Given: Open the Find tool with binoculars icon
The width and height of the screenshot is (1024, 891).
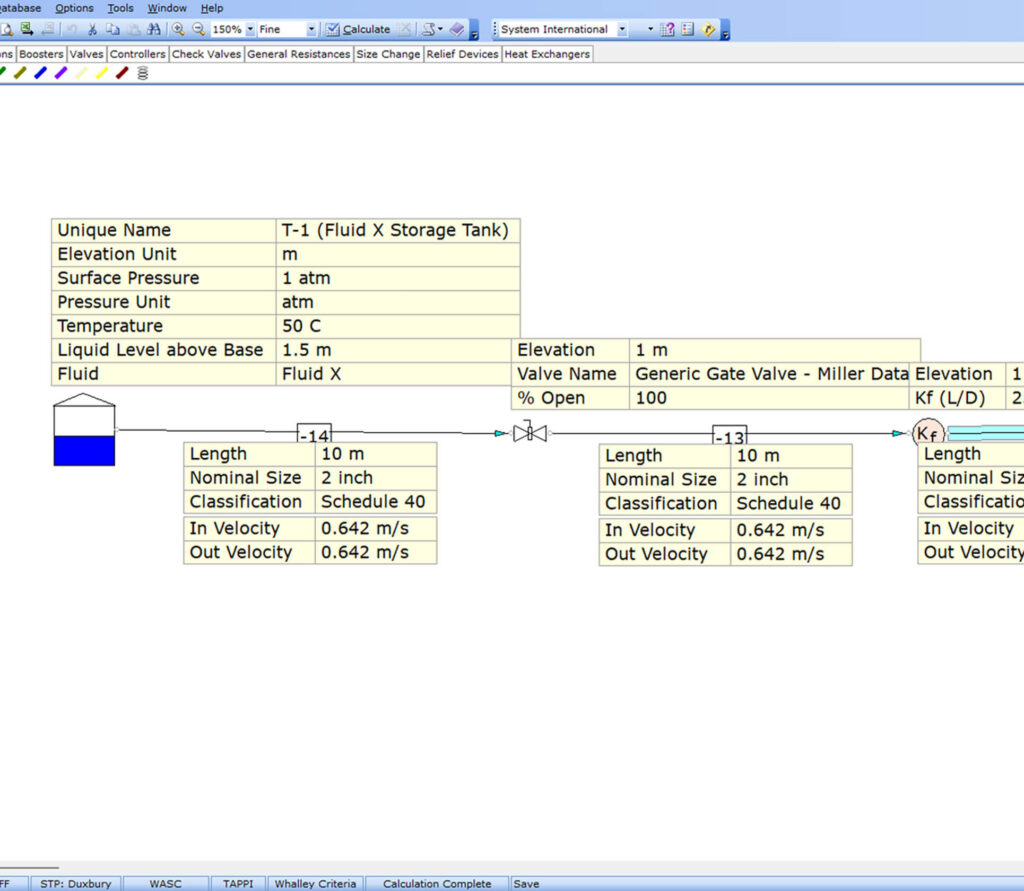Looking at the screenshot, I should 154,30.
